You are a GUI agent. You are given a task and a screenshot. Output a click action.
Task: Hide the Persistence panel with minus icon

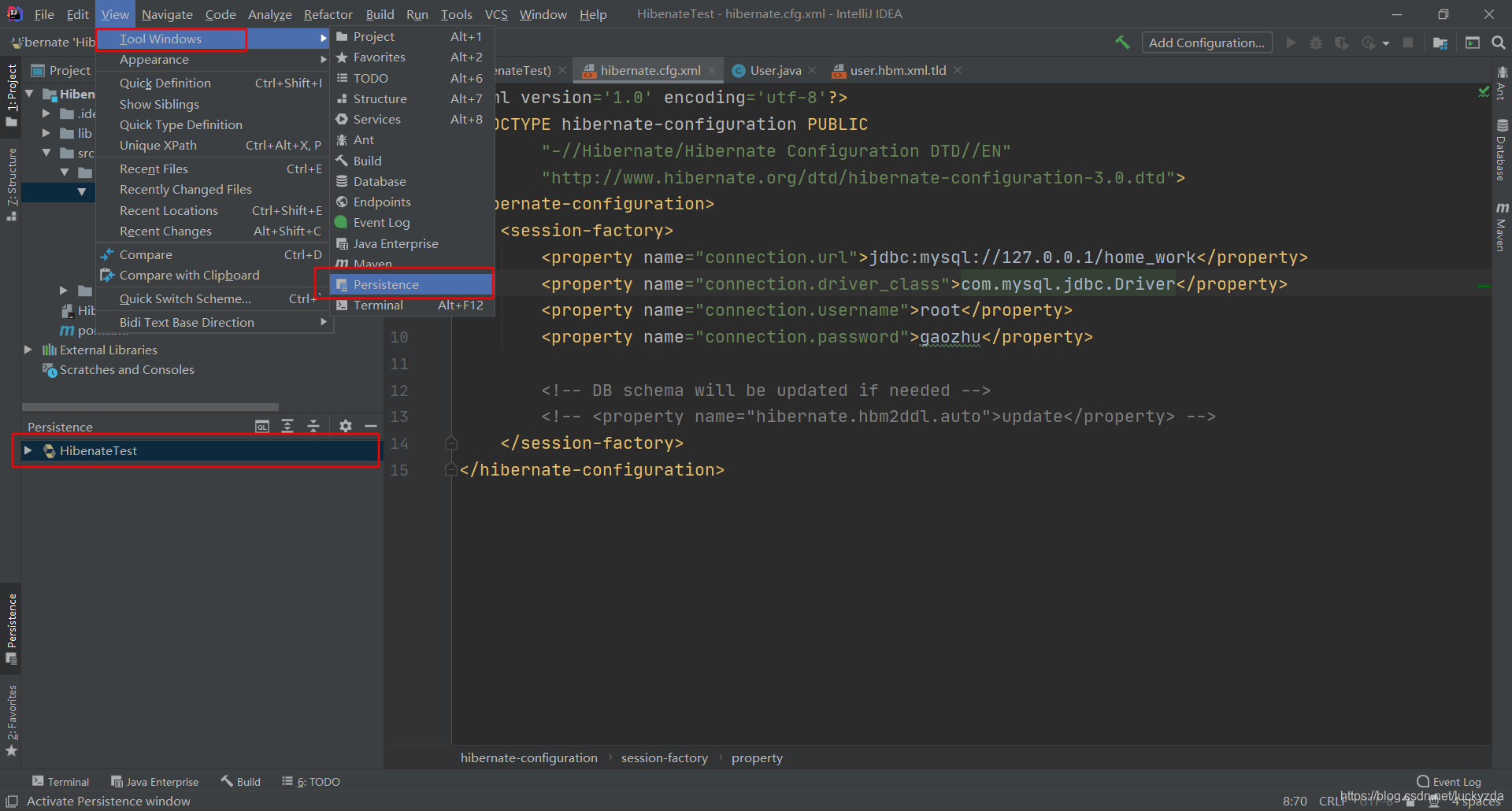click(371, 426)
